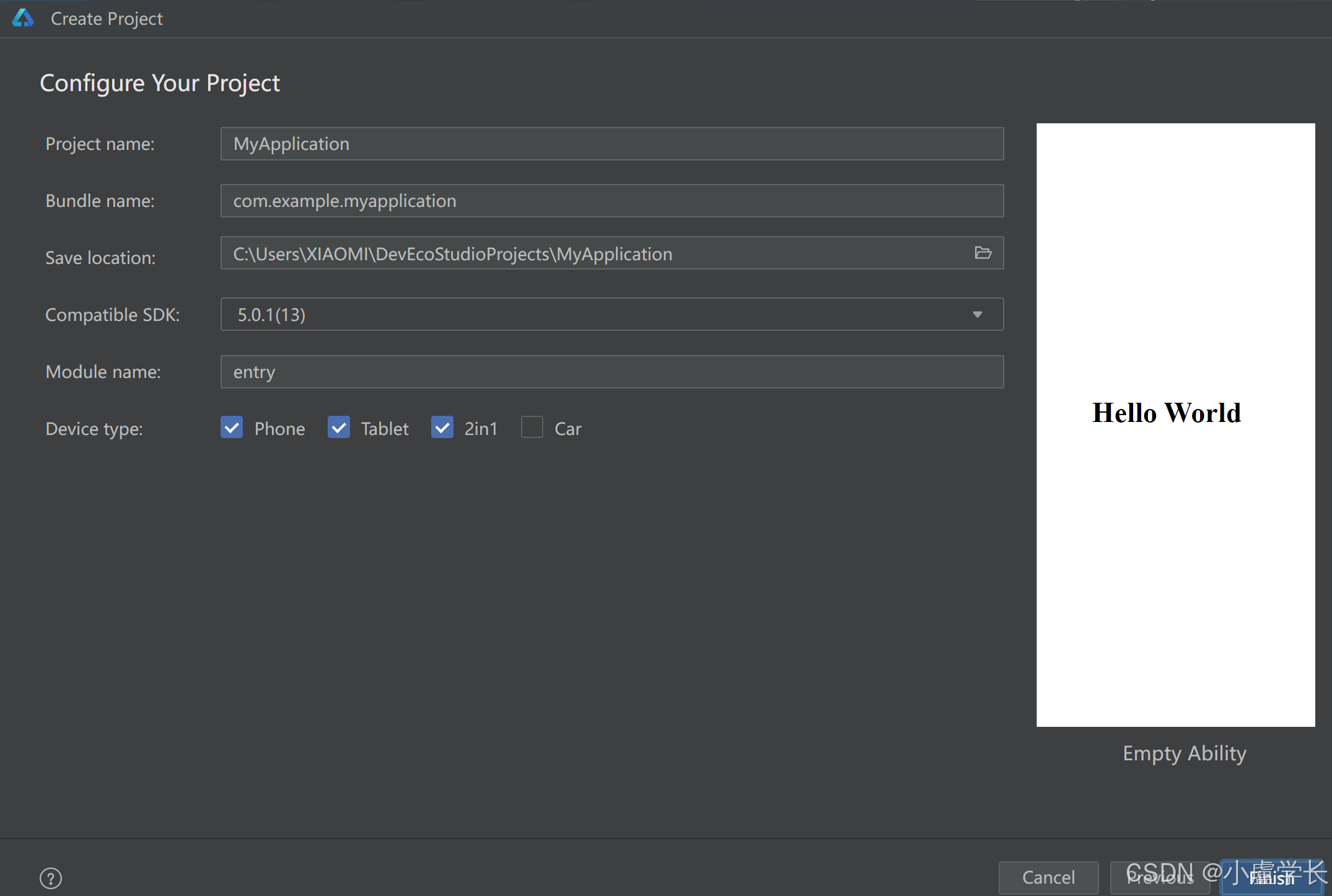Click the folder browse icon in Save location
The image size is (1332, 896).
983,253
